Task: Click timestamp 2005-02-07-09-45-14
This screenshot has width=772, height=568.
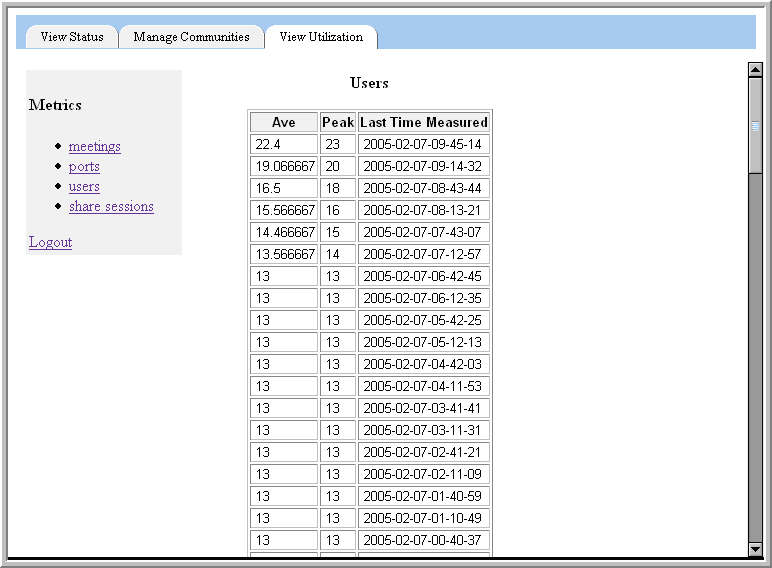Action: coord(424,144)
